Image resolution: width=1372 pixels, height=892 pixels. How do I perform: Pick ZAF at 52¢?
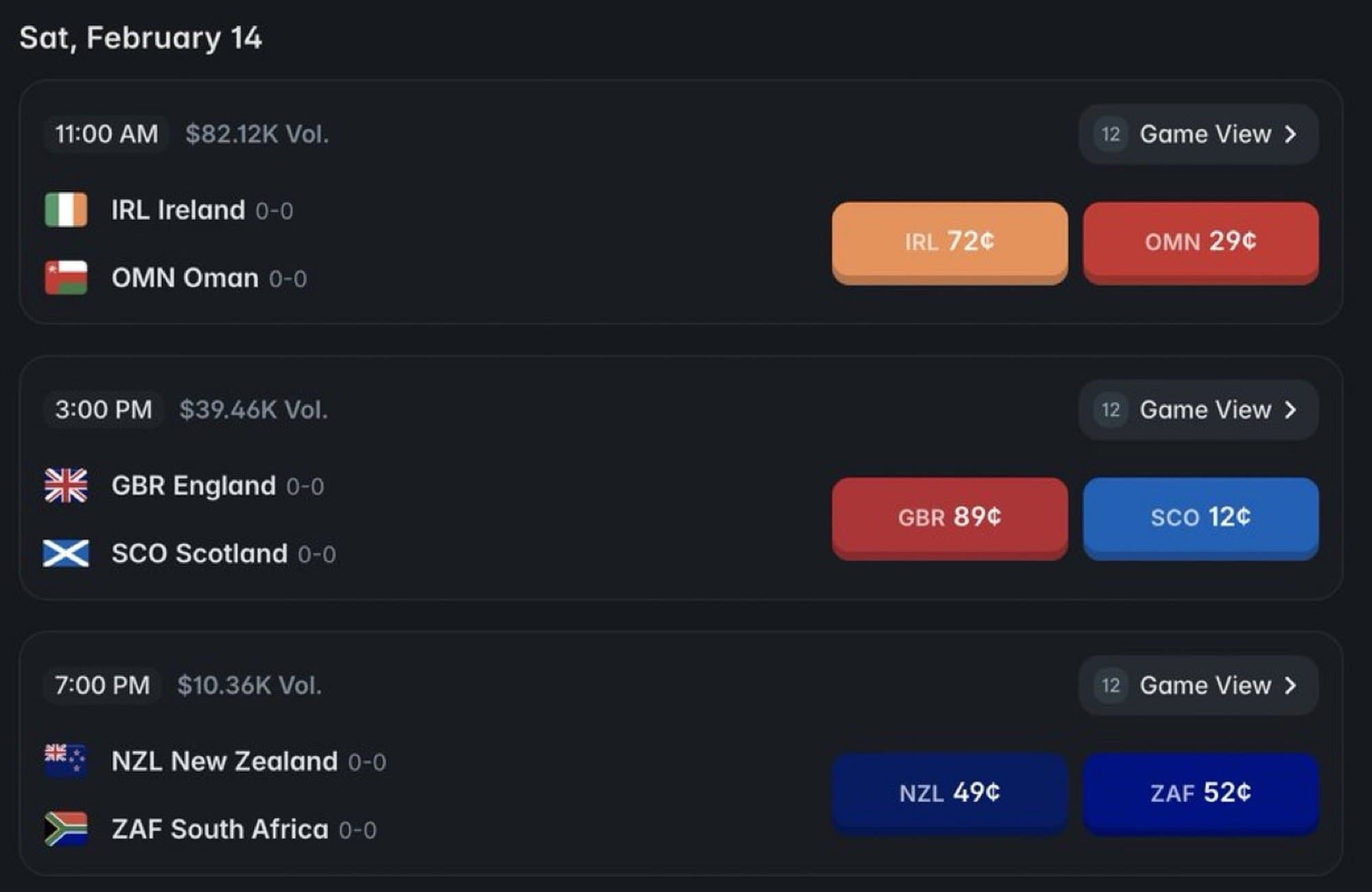pyautogui.click(x=1200, y=793)
